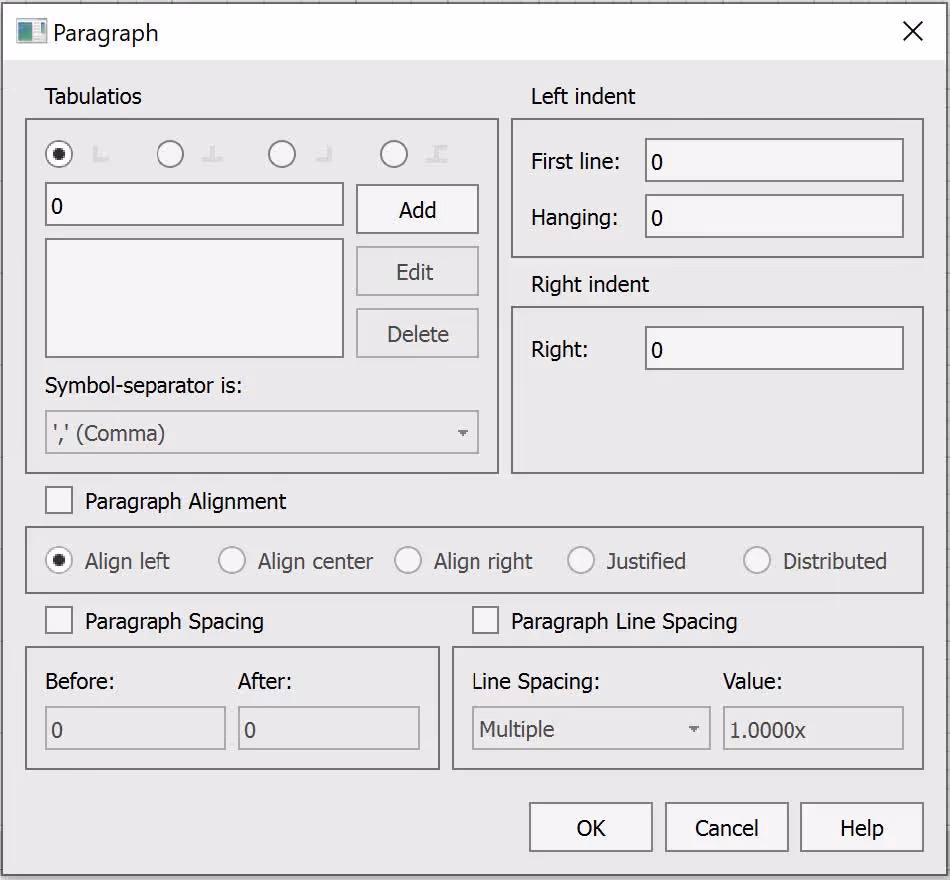Confirm with the OK button
The width and height of the screenshot is (950, 880).
click(591, 828)
